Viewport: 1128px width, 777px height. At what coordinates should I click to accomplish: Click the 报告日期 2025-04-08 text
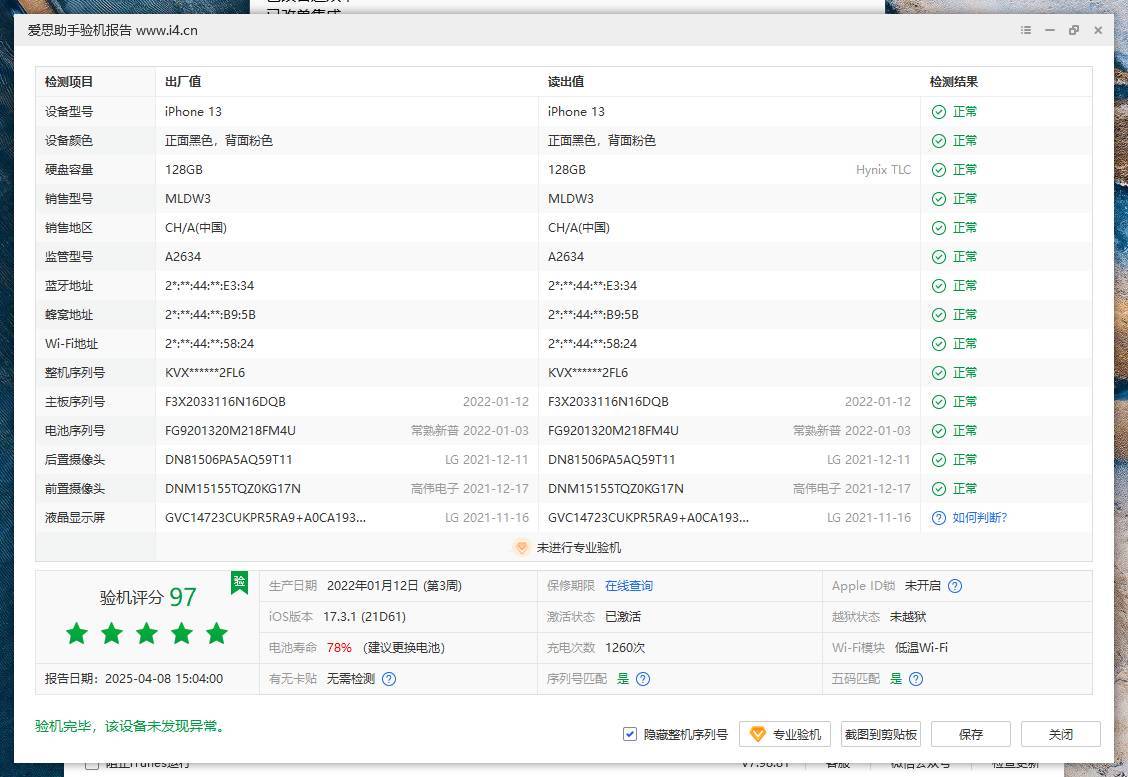[134, 678]
